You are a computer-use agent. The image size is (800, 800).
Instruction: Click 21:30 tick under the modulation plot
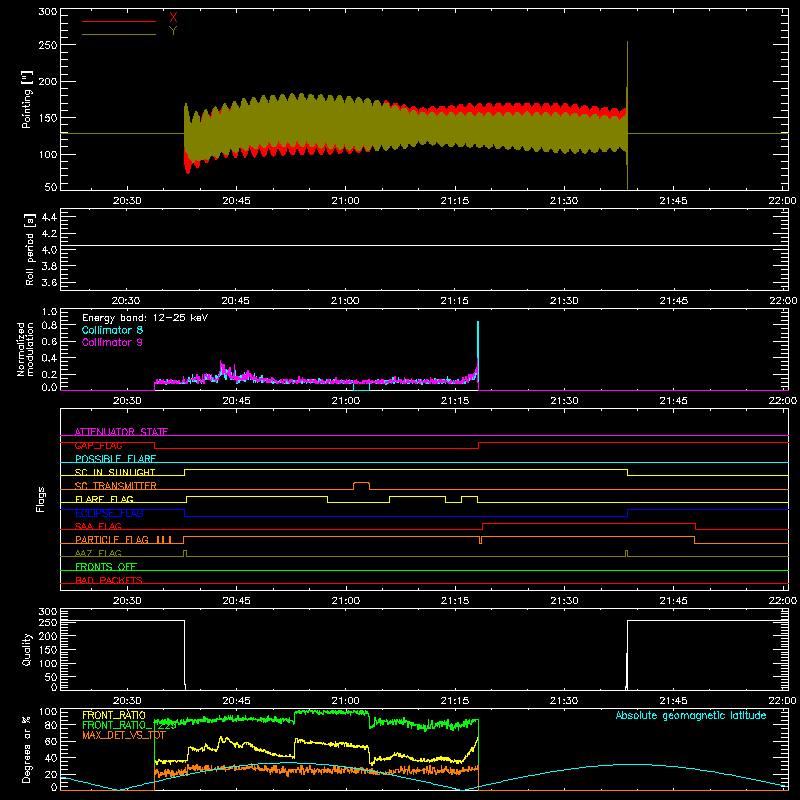[564, 401]
